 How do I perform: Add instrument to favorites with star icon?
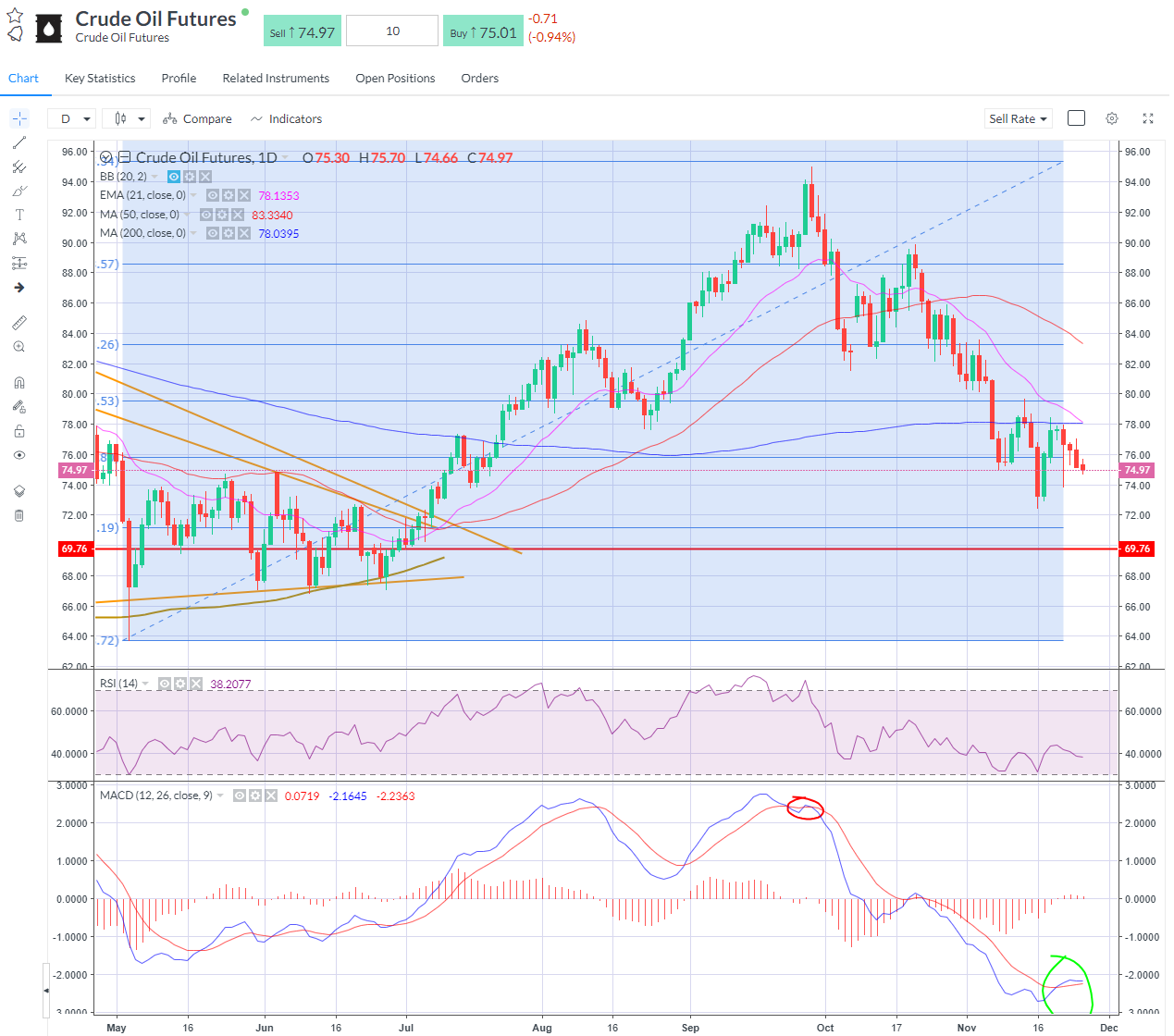coord(15,16)
